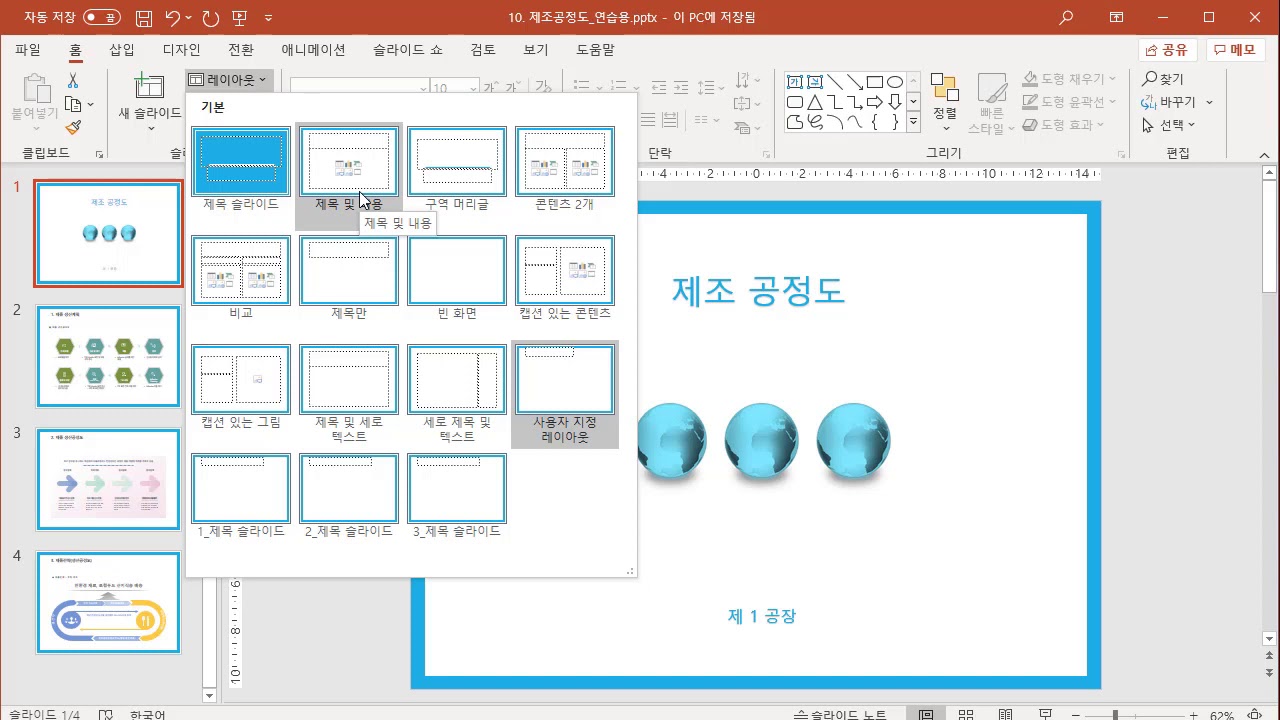Open the search magnifier in title bar
This screenshot has width=1280, height=720.
1066,17
